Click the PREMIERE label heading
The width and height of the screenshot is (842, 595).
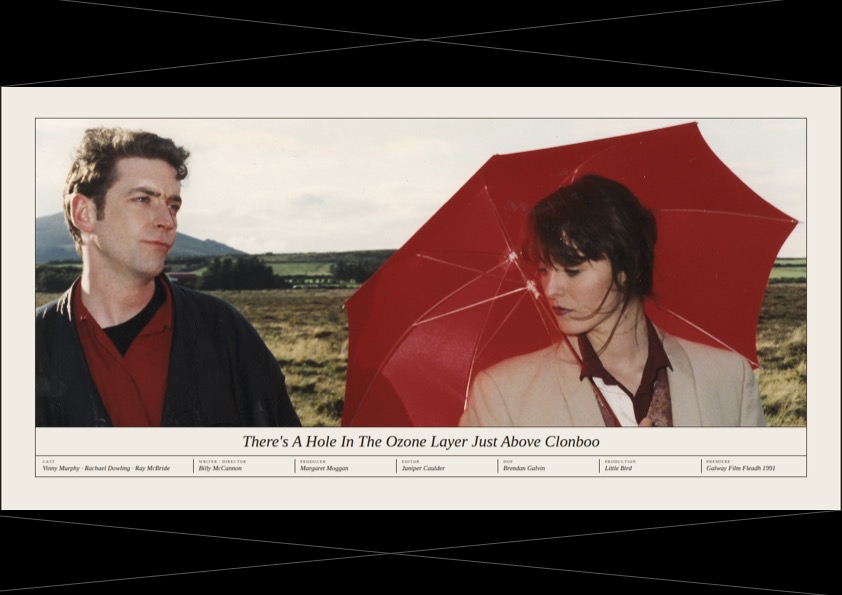click(x=718, y=461)
